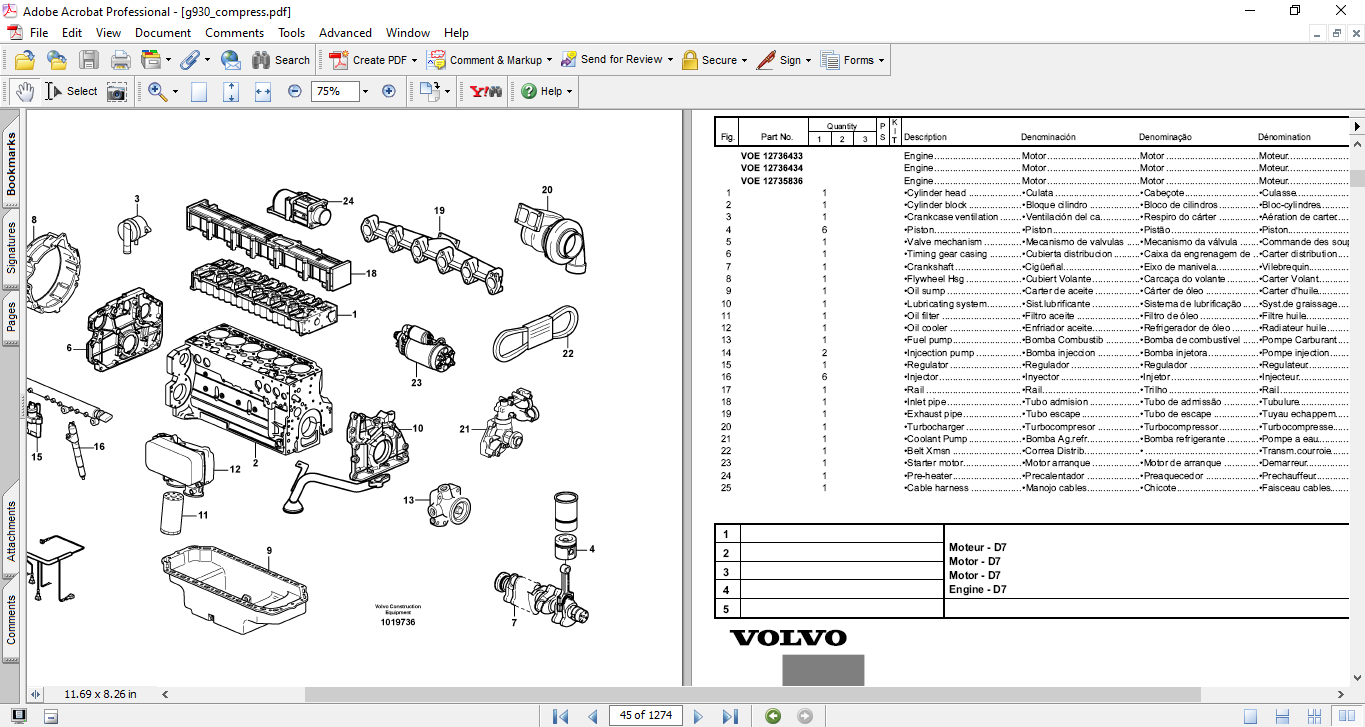Expand the Create PDF dropdown
The width and height of the screenshot is (1365, 727).
tap(414, 60)
